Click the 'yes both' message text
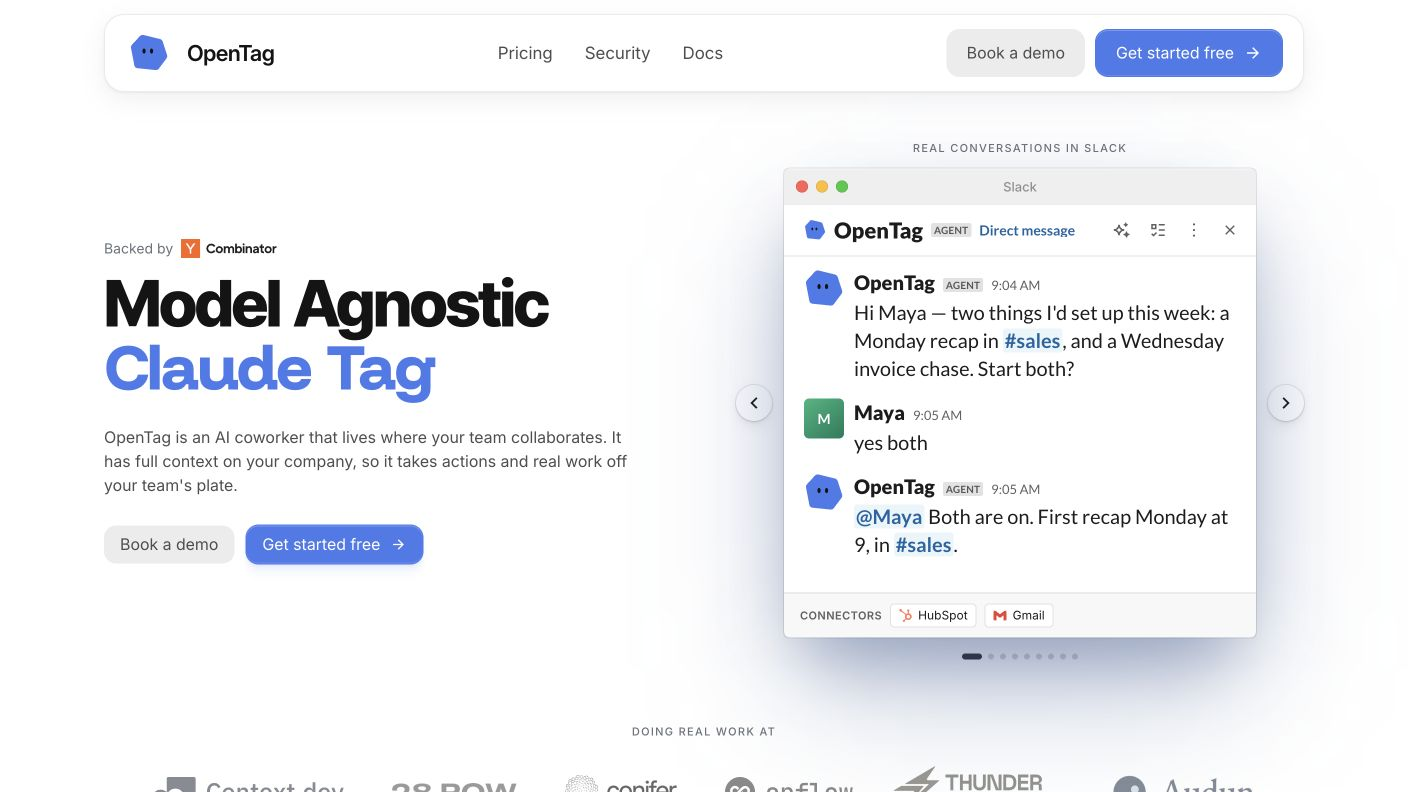The width and height of the screenshot is (1408, 792). 891,443
